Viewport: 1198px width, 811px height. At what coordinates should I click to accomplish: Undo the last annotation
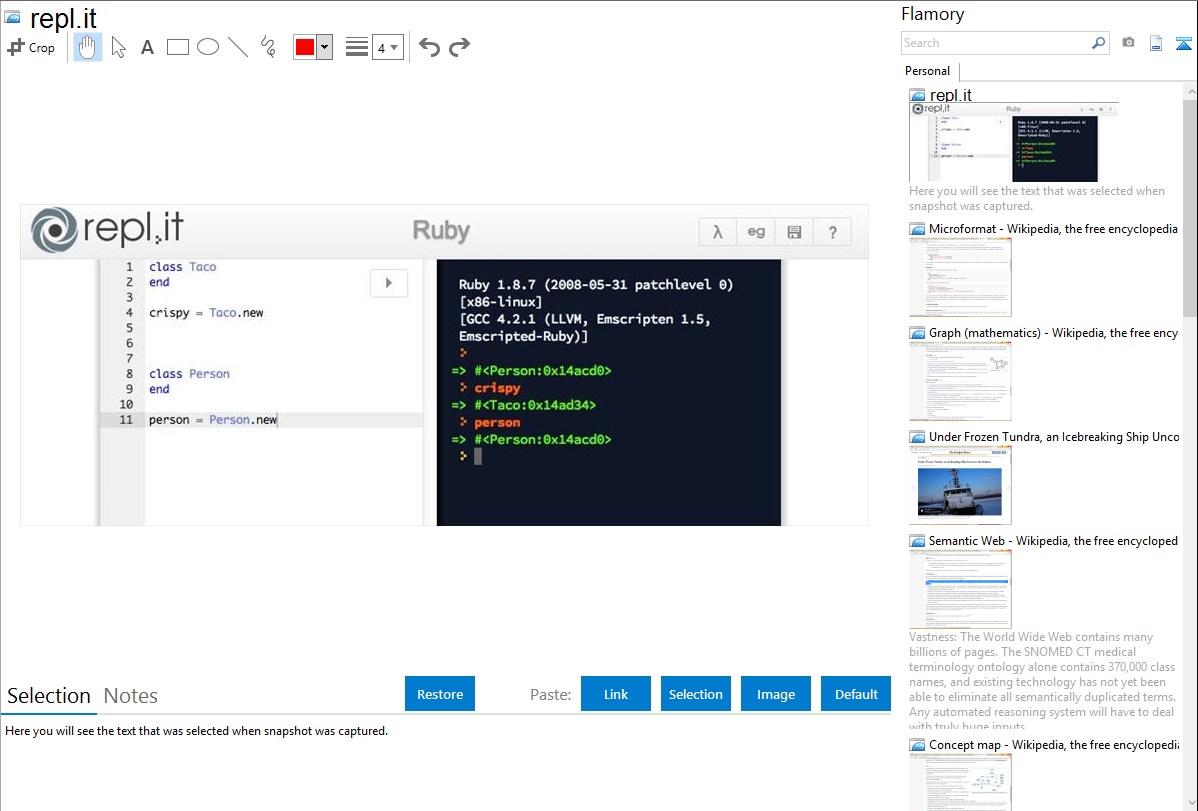coord(429,47)
